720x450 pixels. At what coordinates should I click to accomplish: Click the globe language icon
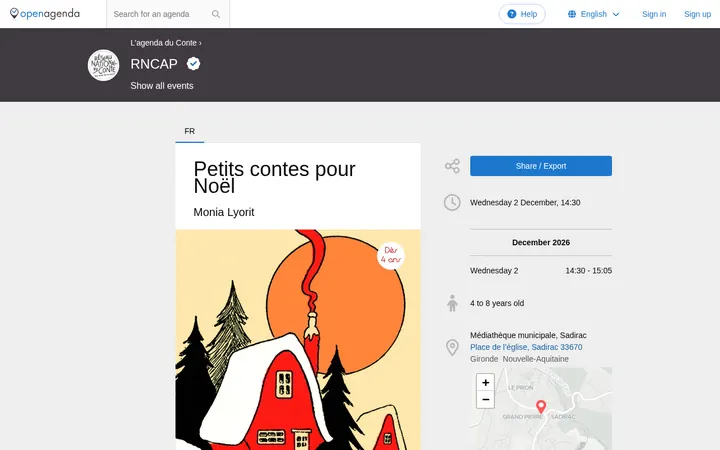[x=572, y=14]
